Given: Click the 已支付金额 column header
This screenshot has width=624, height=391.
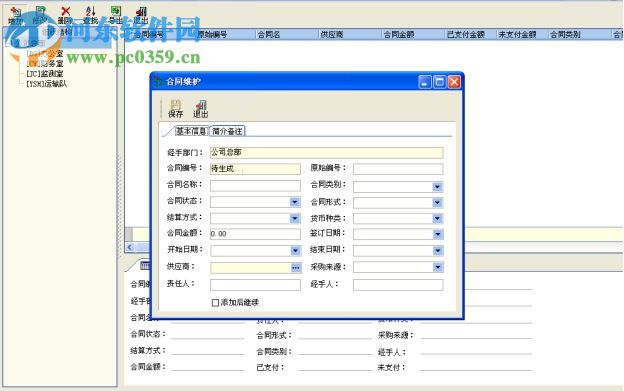Looking at the screenshot, I should click(470, 35).
